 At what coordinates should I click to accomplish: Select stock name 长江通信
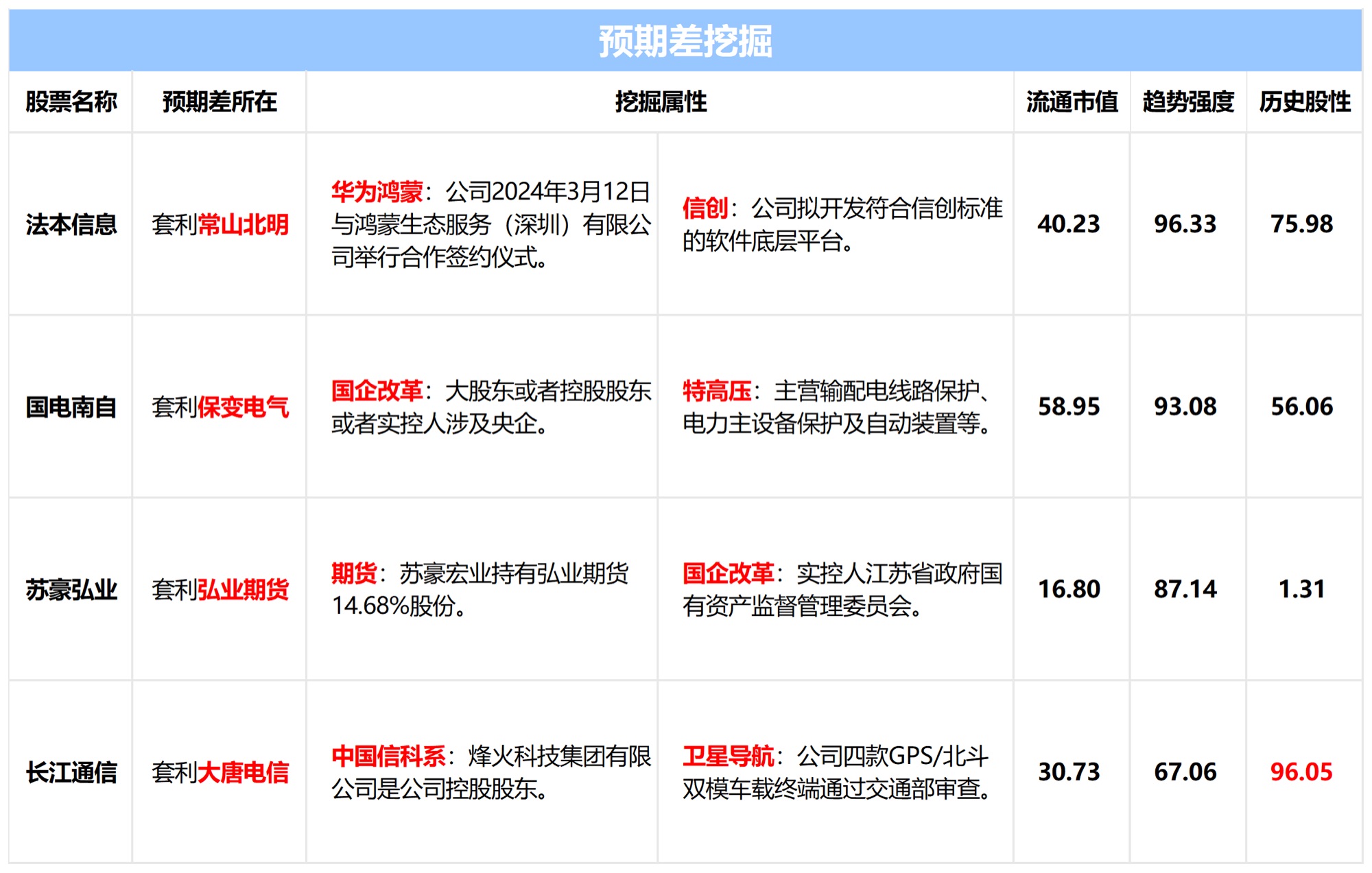pos(71,772)
